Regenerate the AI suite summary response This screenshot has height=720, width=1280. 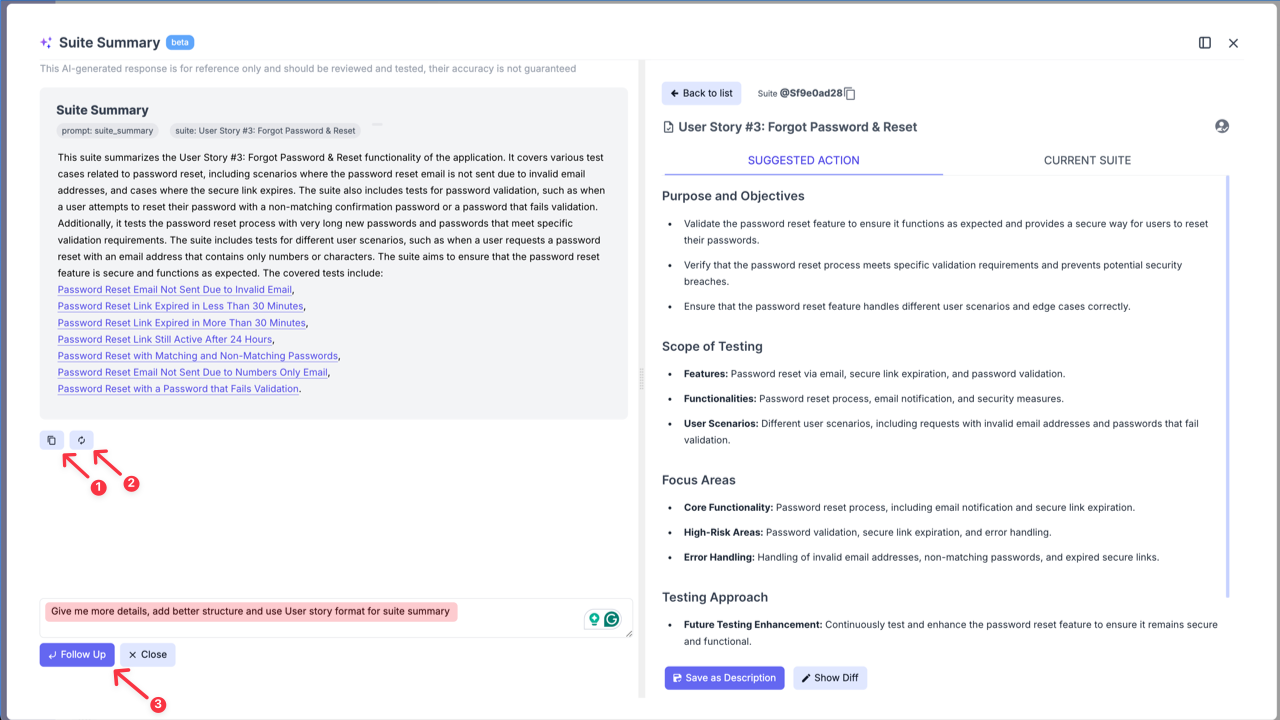81,440
